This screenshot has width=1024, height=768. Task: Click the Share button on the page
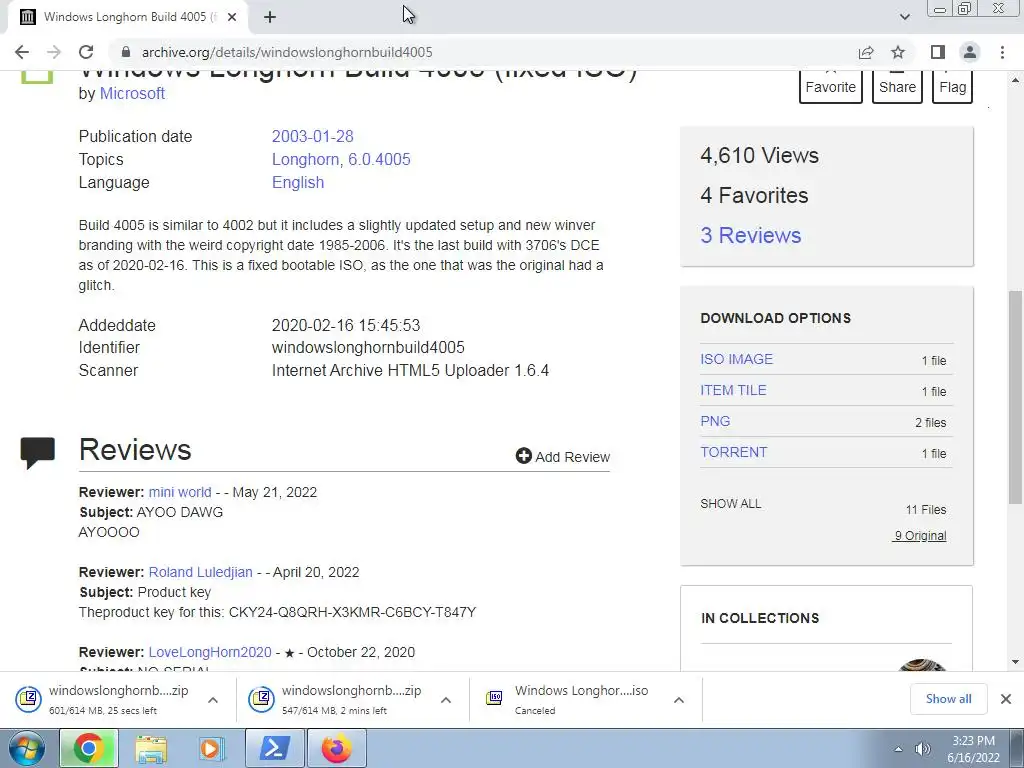[x=897, y=87]
